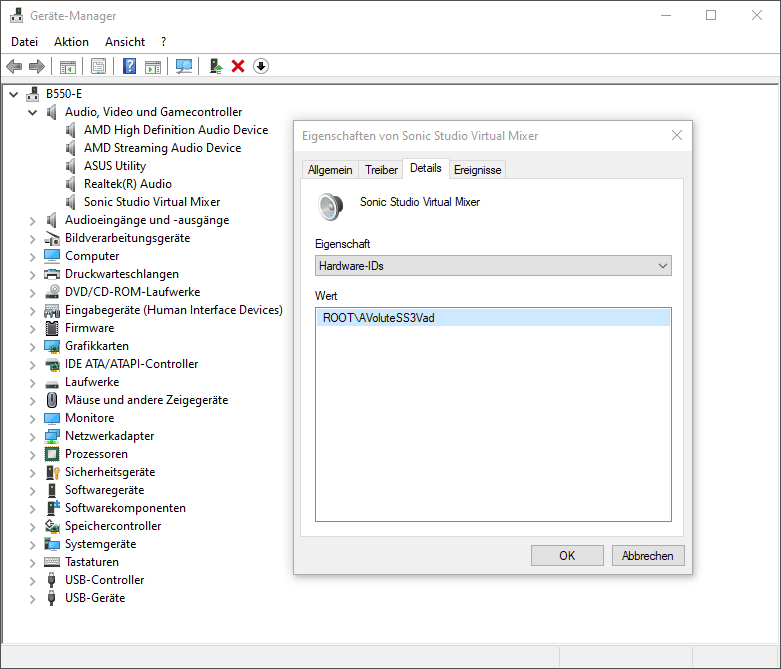The image size is (781, 669).
Task: Click the Bildverarbeitungsgeräte camera icon
Action: tap(52, 238)
